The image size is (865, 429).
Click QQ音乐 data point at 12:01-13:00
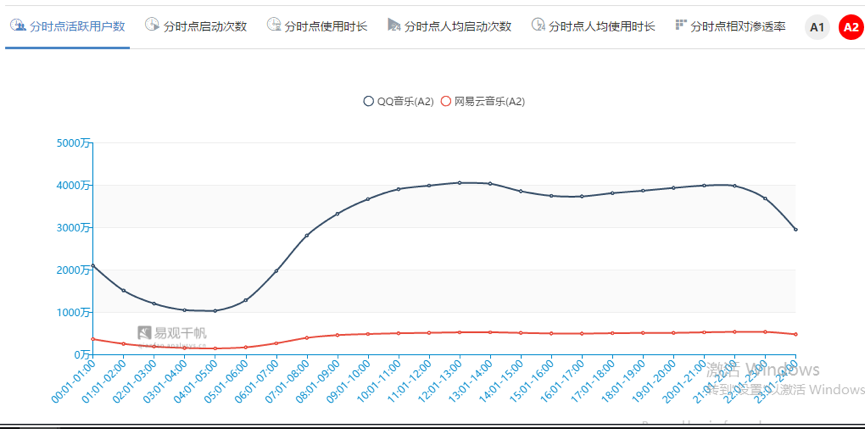(459, 183)
